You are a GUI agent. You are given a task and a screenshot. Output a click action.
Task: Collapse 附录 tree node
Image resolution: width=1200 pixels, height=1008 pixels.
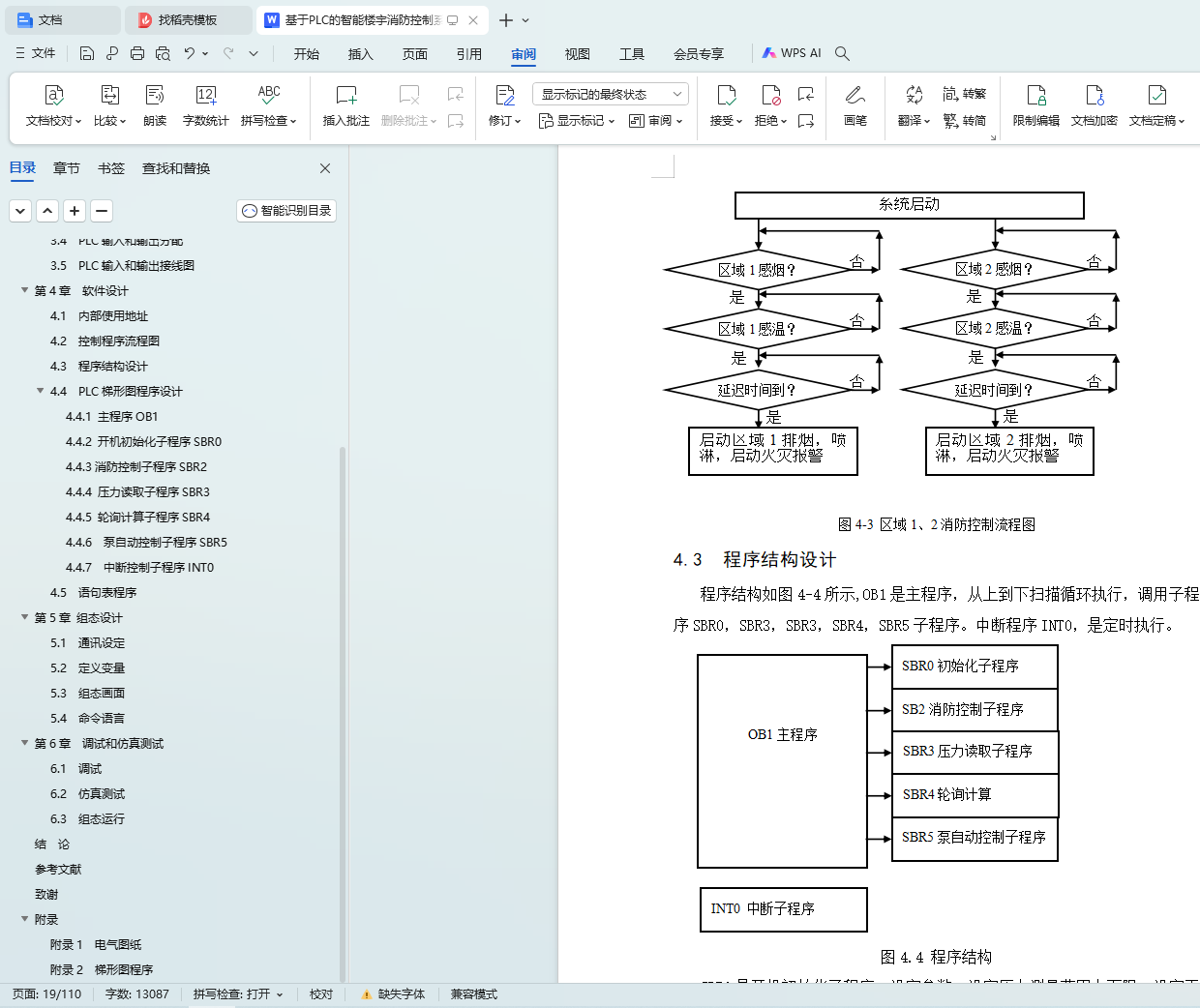point(25,919)
